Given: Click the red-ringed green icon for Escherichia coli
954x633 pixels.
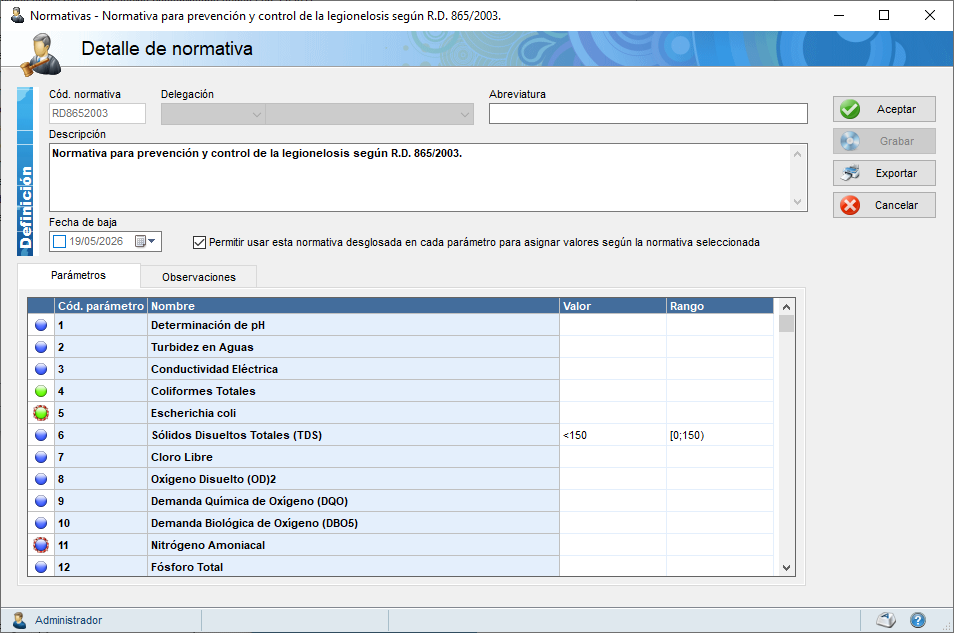Looking at the screenshot, I should [x=41, y=413].
